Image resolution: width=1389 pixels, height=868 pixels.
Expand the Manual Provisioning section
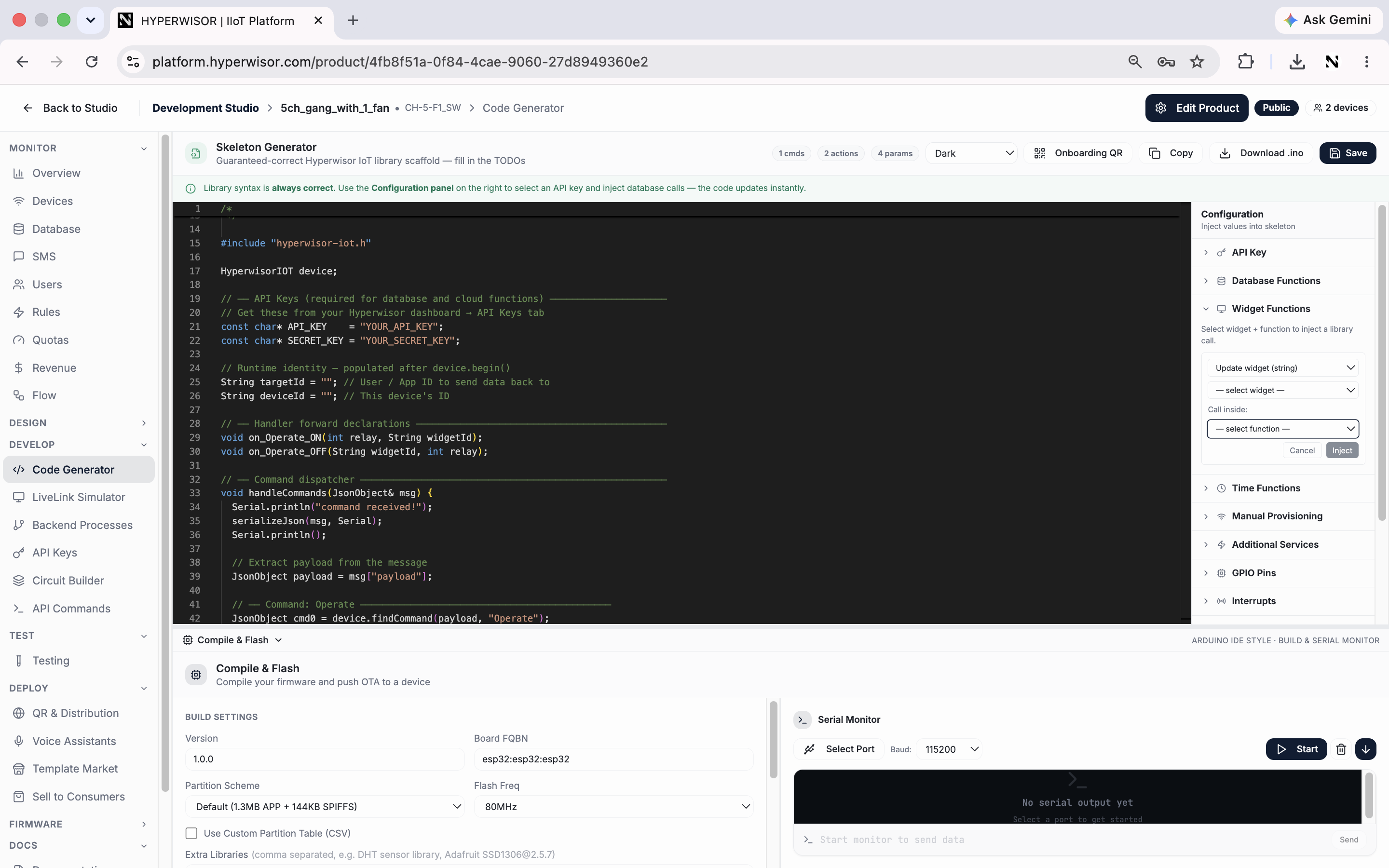[1283, 516]
